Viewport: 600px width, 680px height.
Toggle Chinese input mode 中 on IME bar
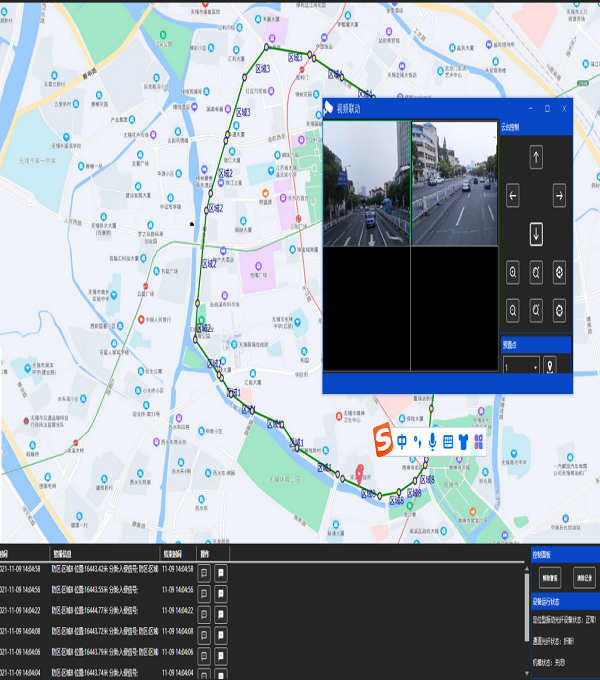click(x=402, y=441)
